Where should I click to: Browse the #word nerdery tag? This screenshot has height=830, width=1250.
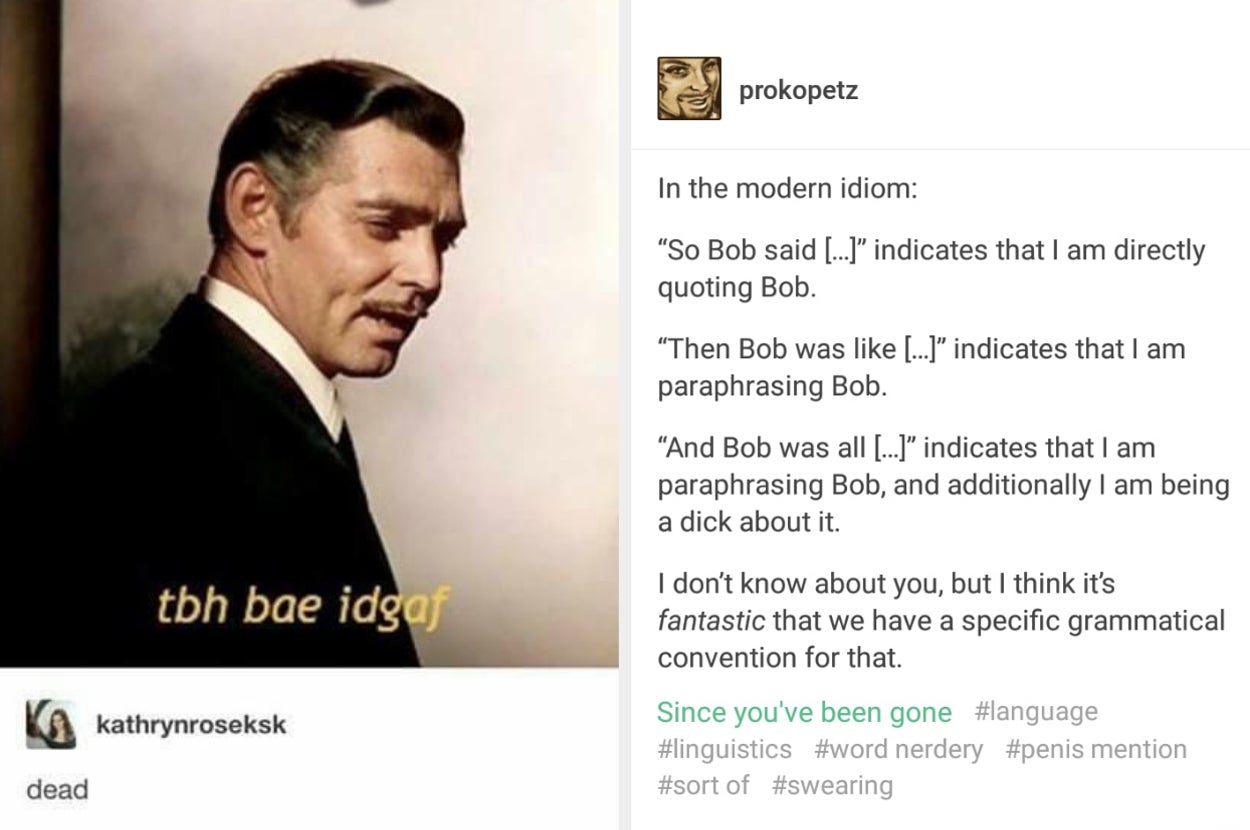coord(898,749)
